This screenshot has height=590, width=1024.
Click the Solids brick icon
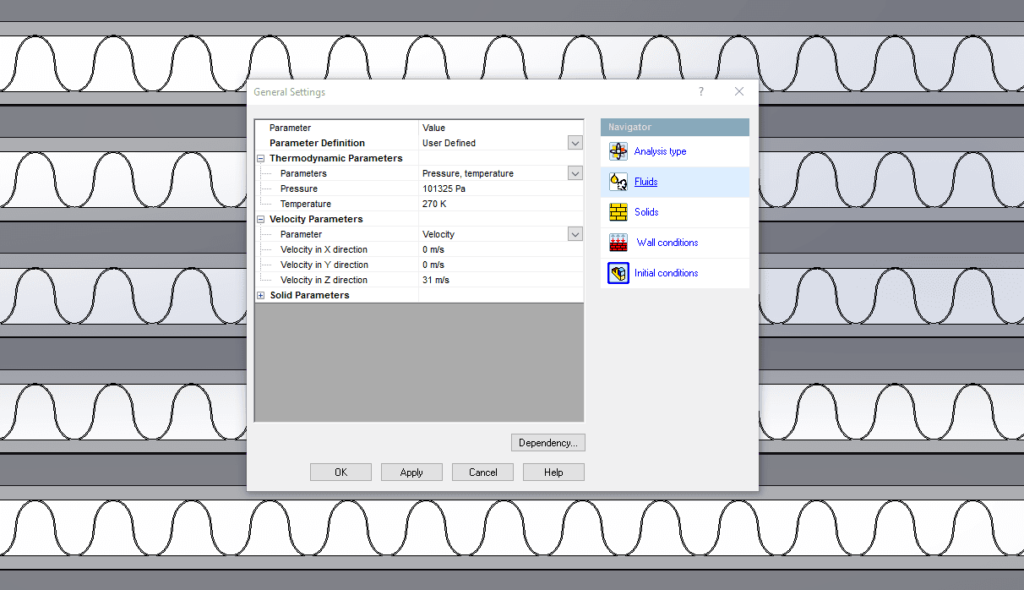pos(618,212)
